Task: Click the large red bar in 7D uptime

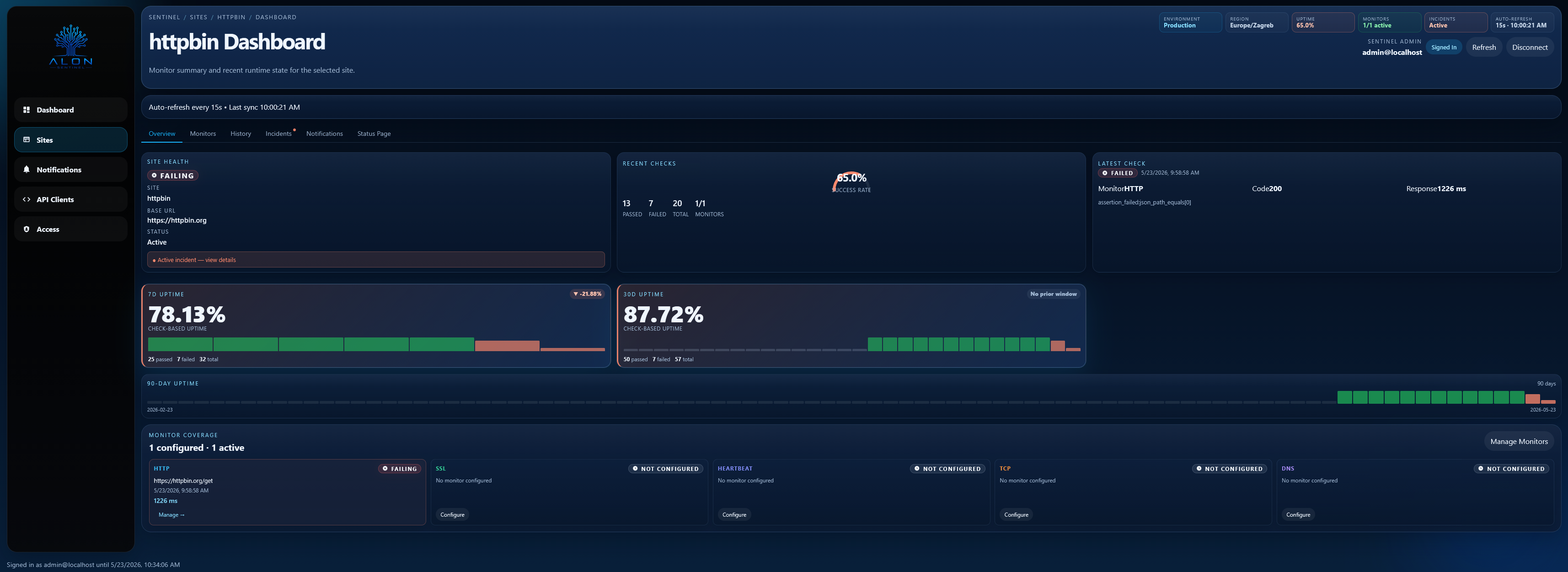Action: click(507, 346)
